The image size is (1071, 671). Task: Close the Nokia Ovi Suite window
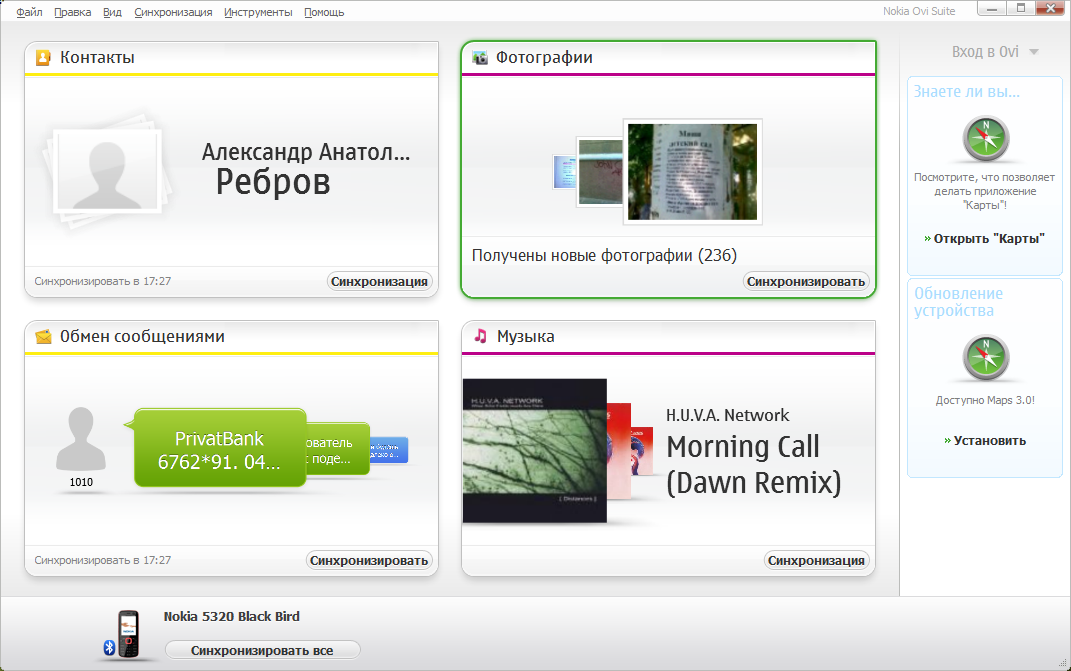pyautogui.click(x=1051, y=8)
